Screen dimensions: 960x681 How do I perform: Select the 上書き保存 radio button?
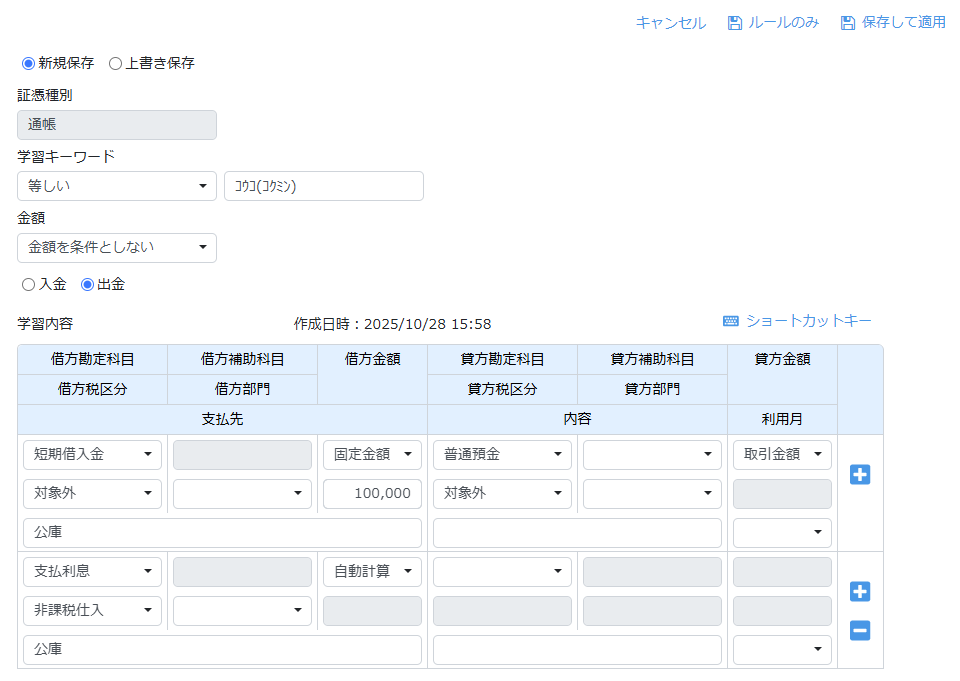pyautogui.click(x=115, y=63)
